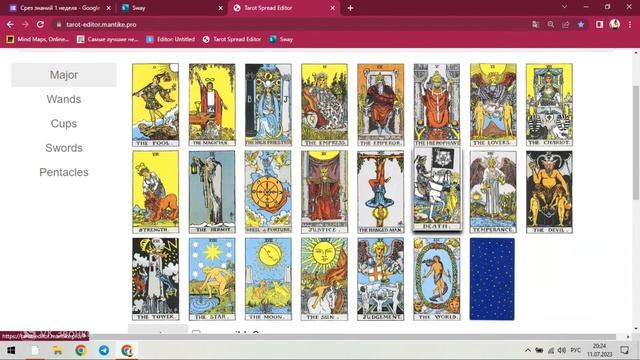Pick The Hanged Man card
The image size is (640, 360).
[x=380, y=192]
